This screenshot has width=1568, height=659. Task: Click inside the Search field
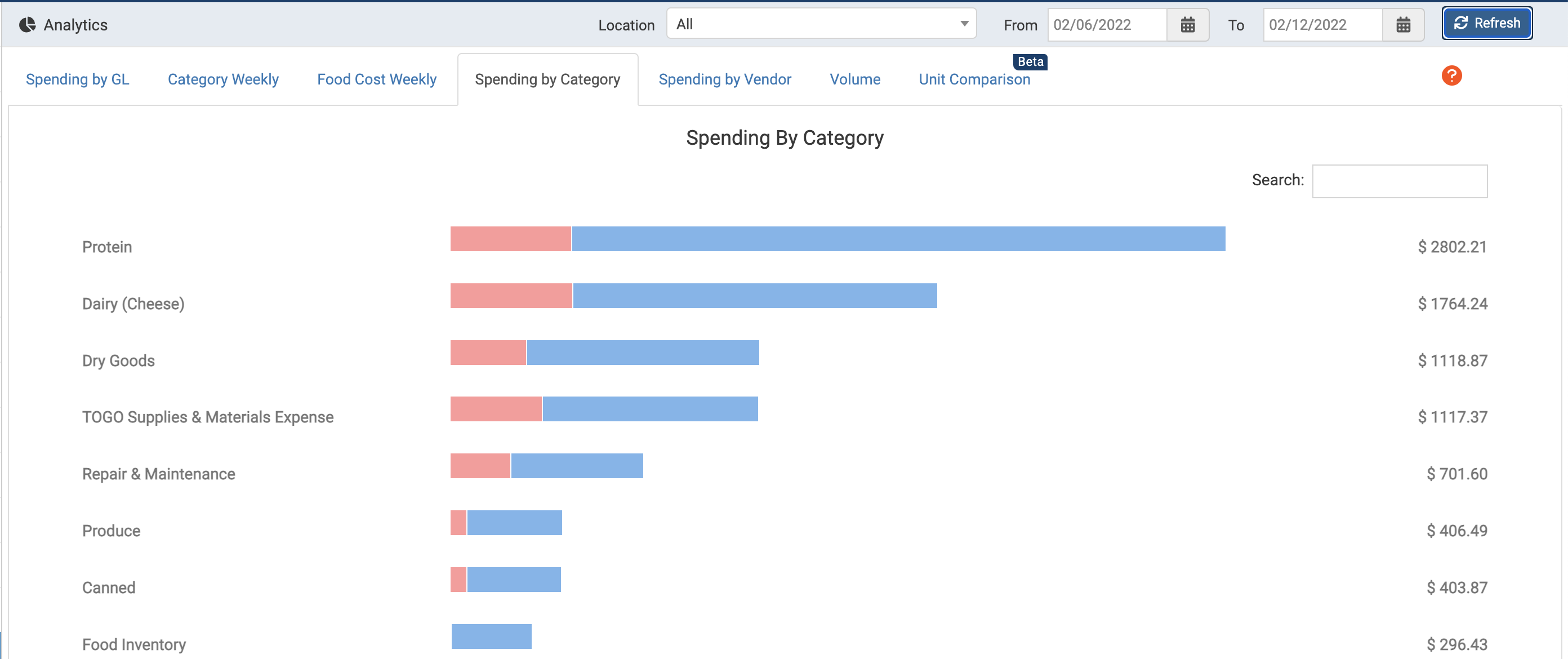pos(1400,181)
